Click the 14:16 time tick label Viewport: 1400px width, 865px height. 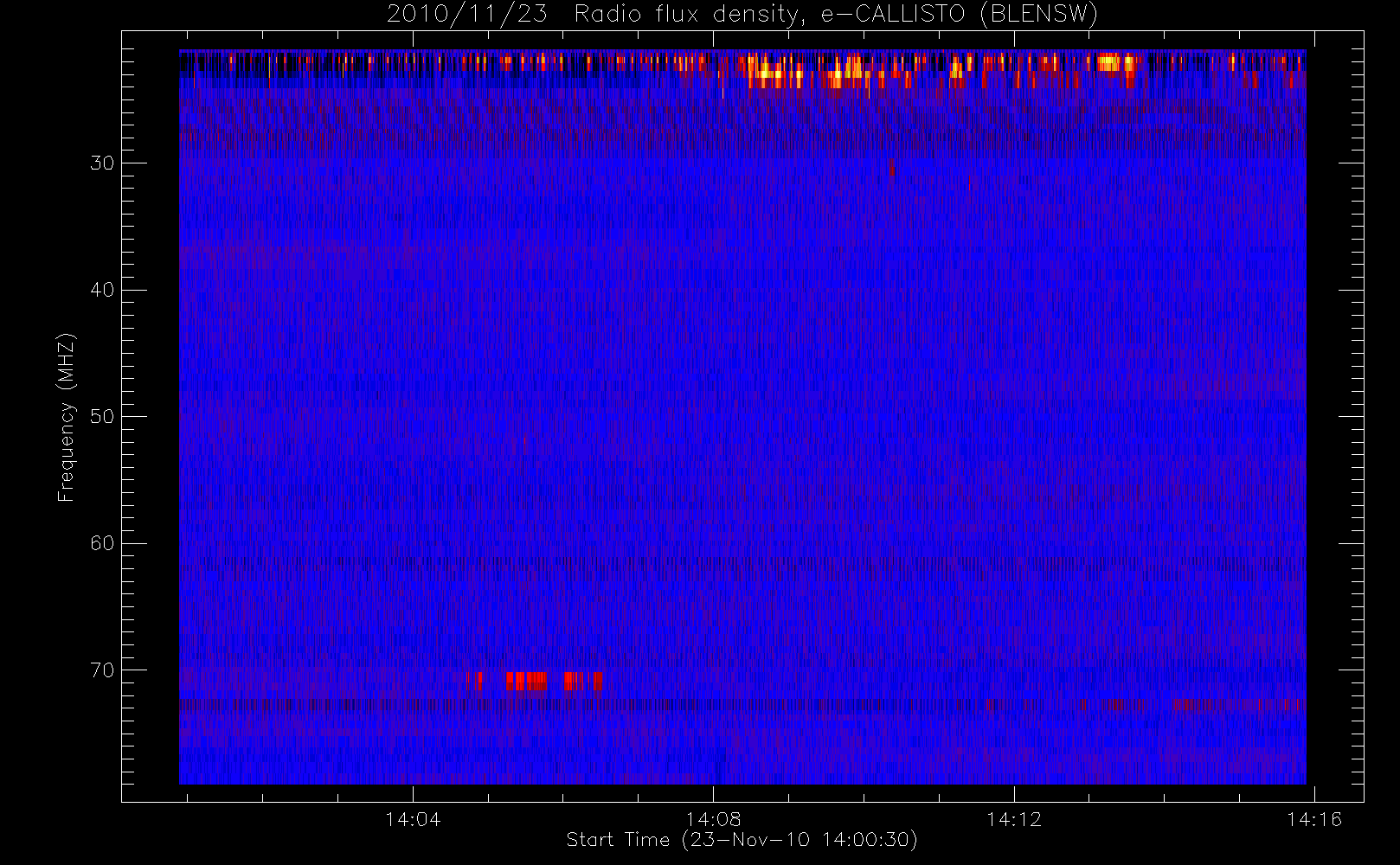pos(1314,818)
